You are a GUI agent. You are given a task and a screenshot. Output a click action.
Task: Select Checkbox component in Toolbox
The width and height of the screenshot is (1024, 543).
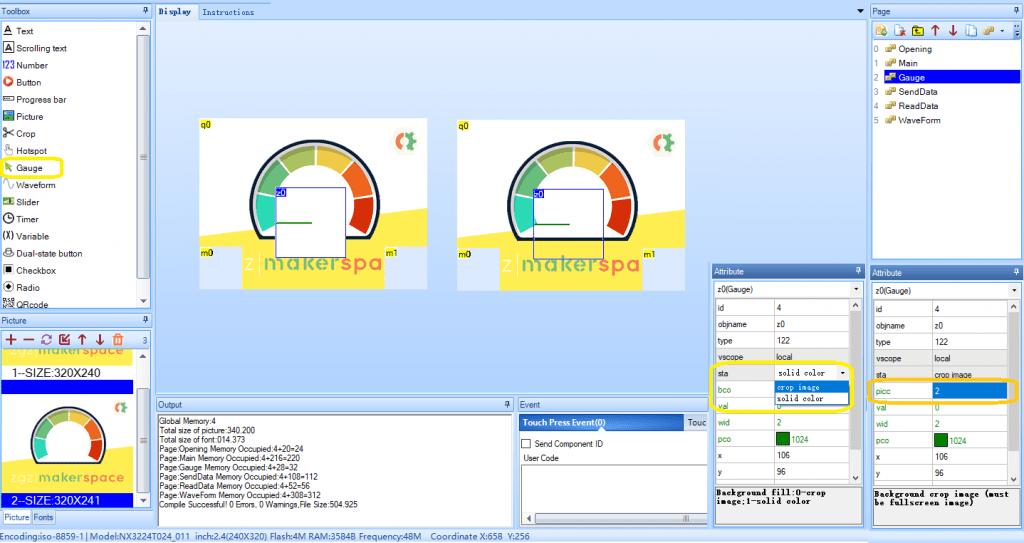coord(35,270)
